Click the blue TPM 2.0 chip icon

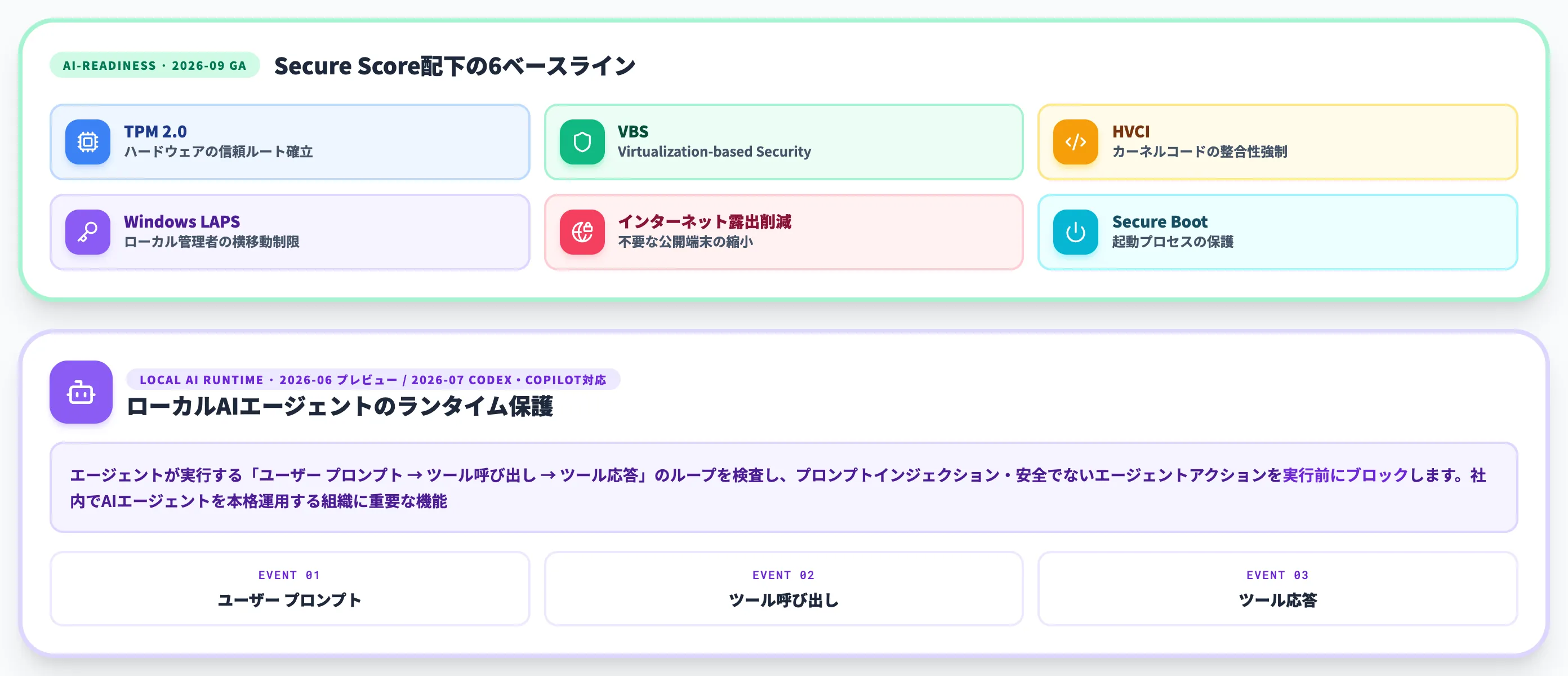pyautogui.click(x=88, y=142)
